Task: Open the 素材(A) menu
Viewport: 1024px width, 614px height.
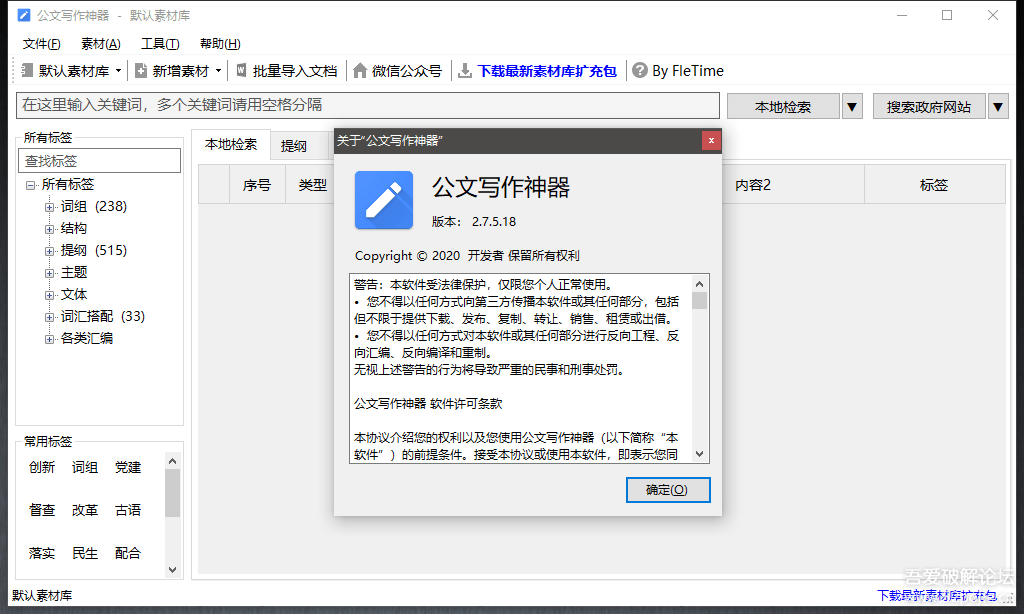Action: (101, 44)
